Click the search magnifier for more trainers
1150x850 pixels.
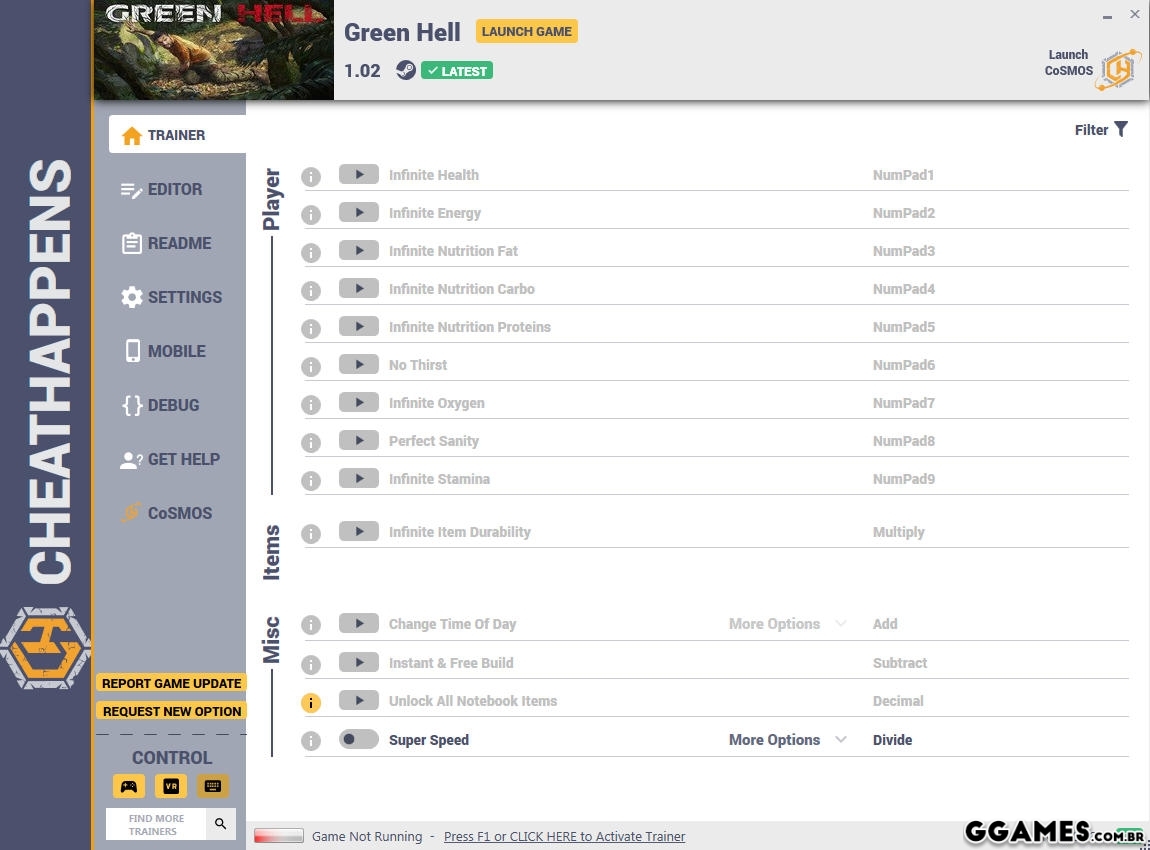pyautogui.click(x=221, y=824)
